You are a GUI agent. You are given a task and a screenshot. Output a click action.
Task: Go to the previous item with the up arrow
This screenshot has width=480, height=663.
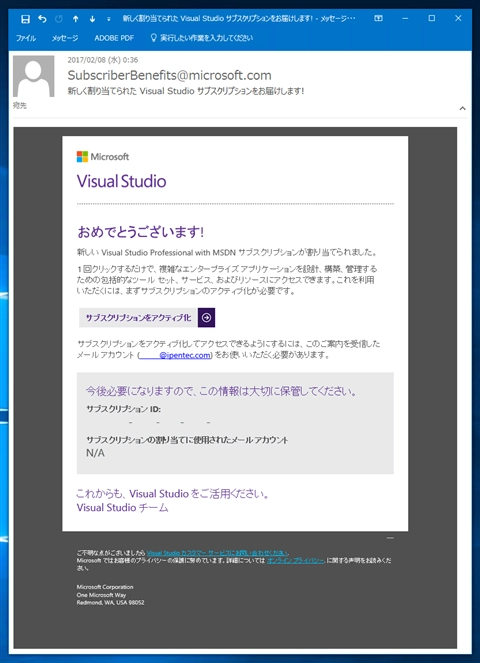point(75,19)
